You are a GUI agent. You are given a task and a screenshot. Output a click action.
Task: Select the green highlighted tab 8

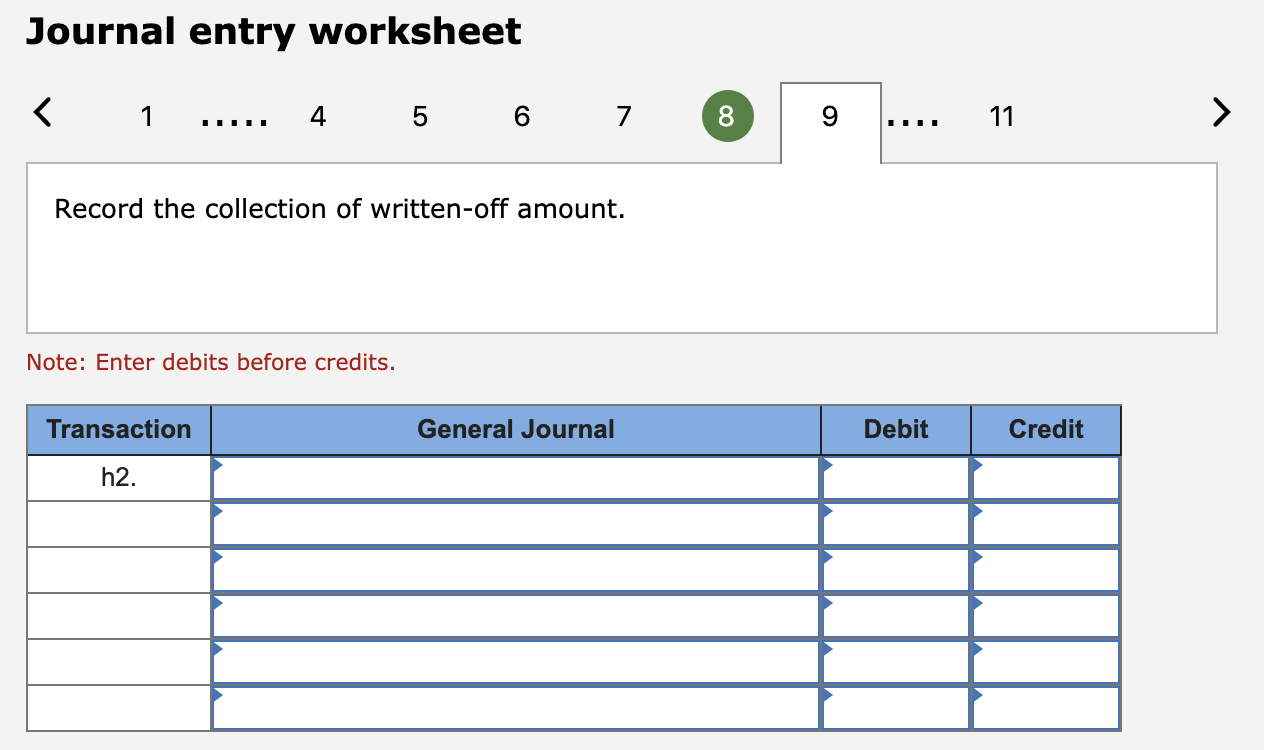tap(727, 116)
